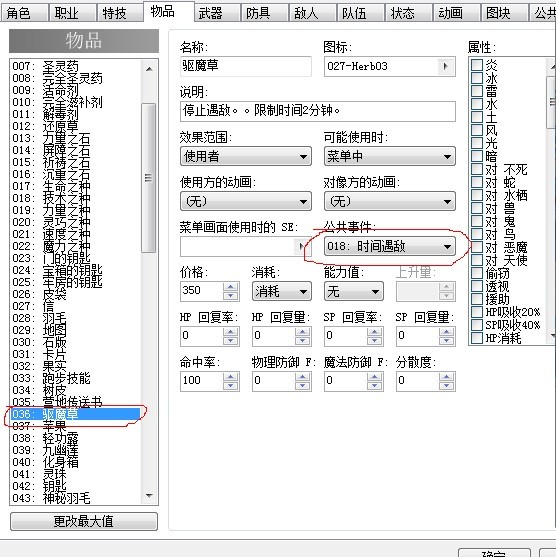The width and height of the screenshot is (556, 557).
Task: Select item 012: 还原草
Action: [75, 126]
